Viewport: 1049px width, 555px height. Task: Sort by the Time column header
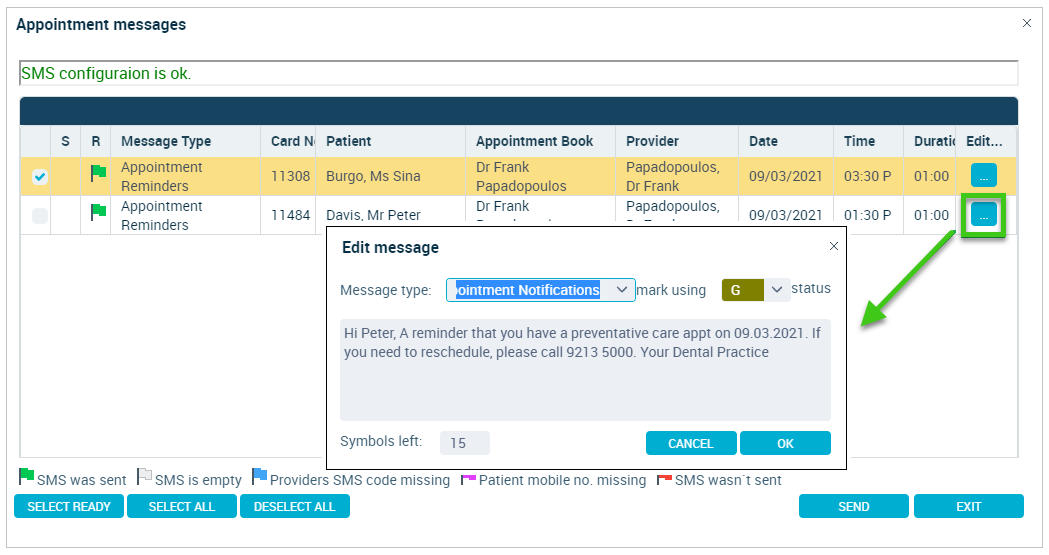868,141
